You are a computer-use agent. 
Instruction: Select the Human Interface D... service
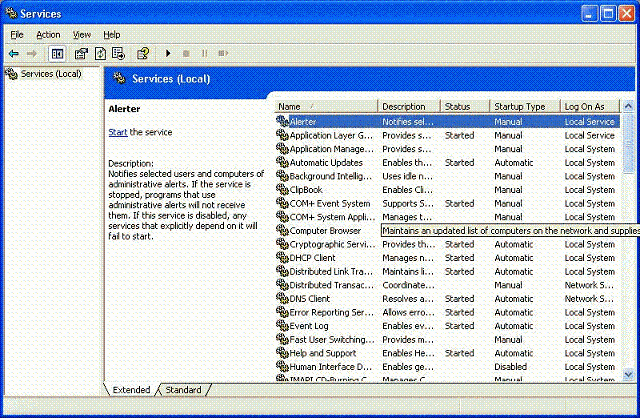(447, 367)
